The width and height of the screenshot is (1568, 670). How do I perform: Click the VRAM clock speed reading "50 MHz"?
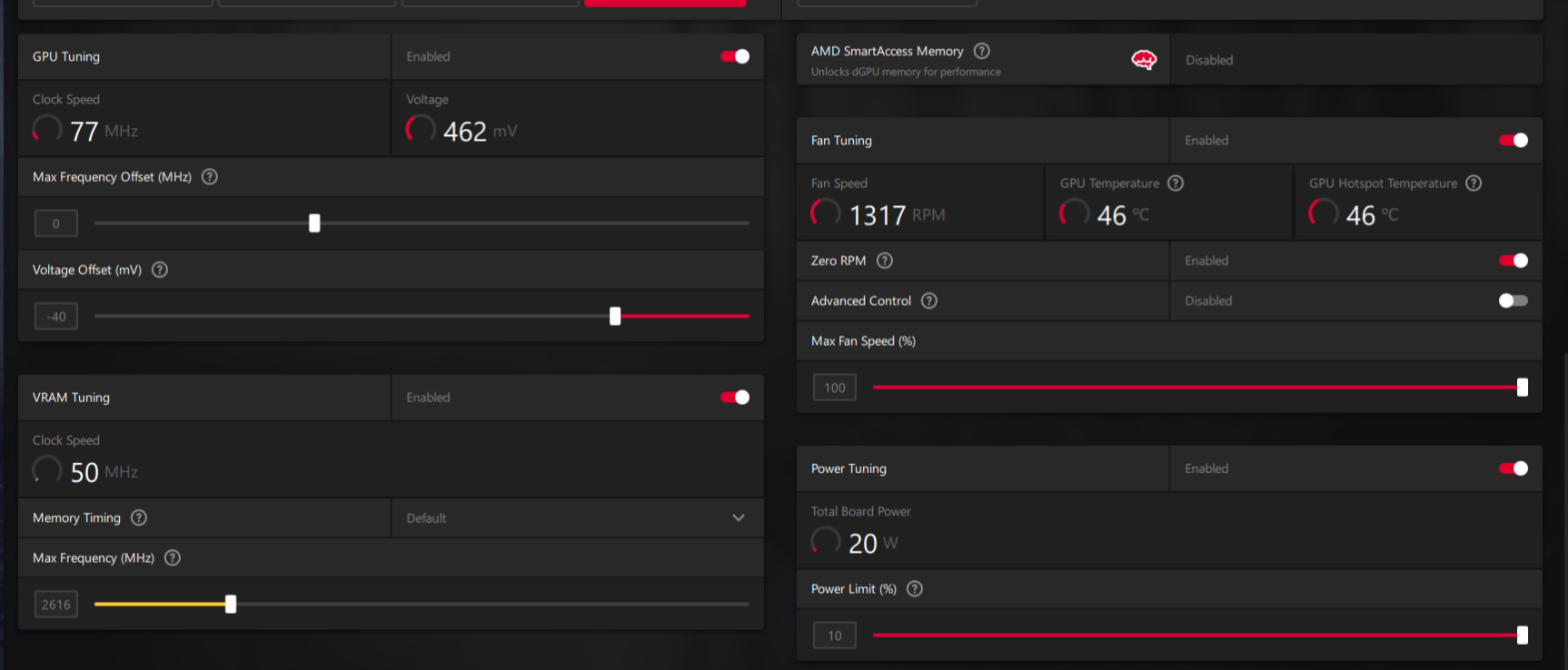click(x=104, y=472)
